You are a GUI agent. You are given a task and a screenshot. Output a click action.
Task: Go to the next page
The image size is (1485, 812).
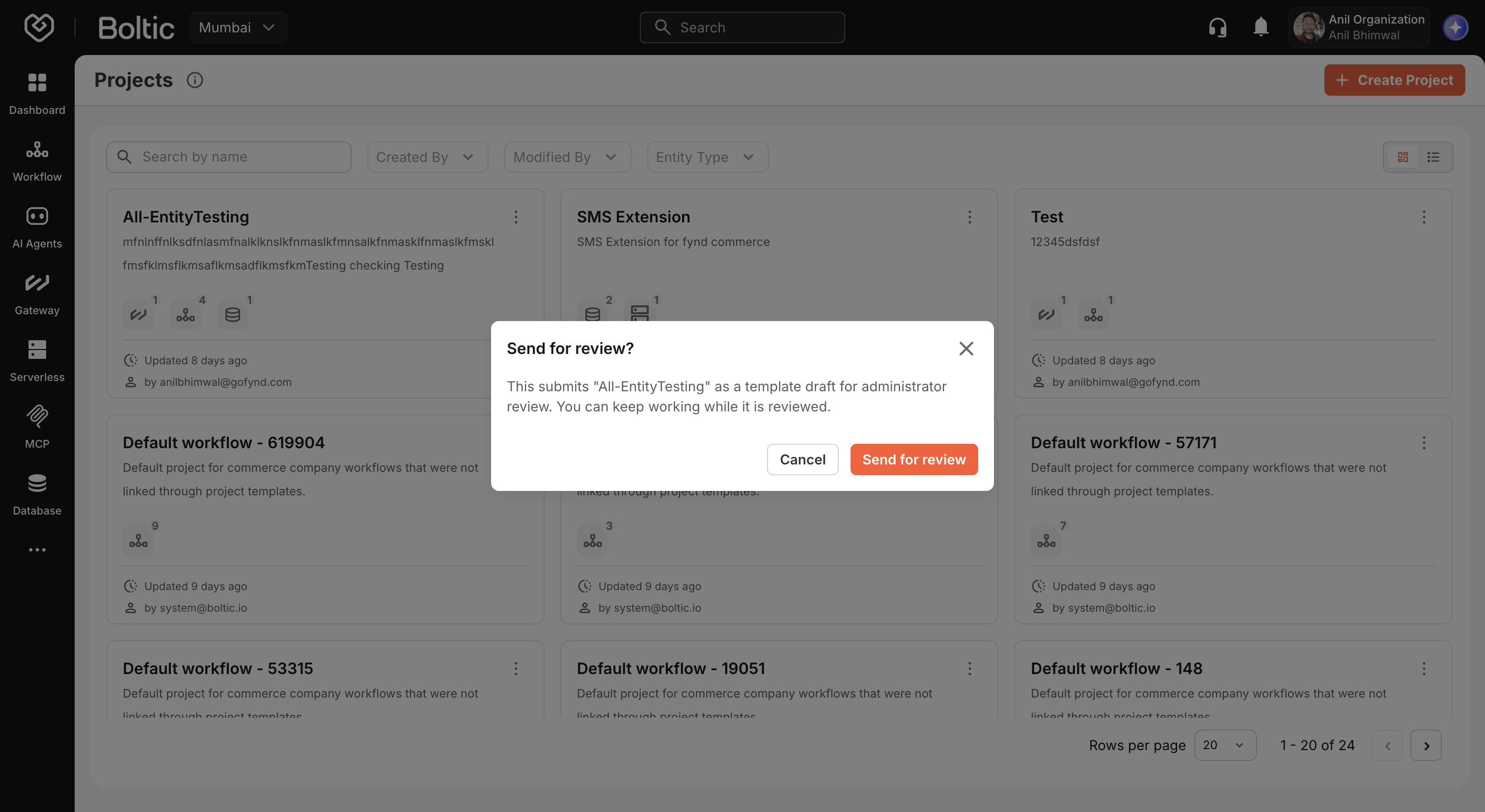(x=1426, y=745)
